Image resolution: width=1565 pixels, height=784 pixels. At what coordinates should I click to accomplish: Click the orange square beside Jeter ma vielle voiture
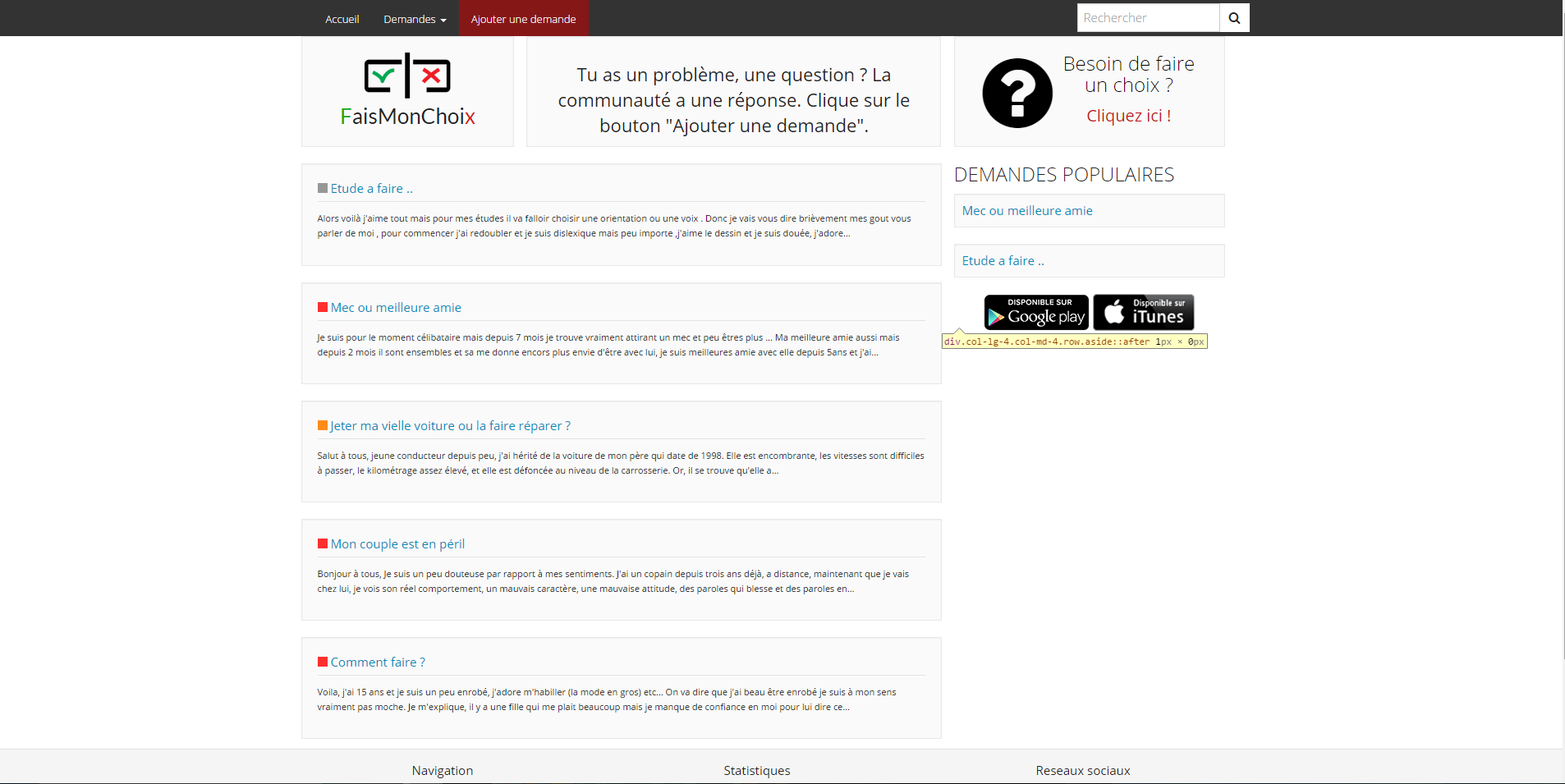(x=323, y=425)
